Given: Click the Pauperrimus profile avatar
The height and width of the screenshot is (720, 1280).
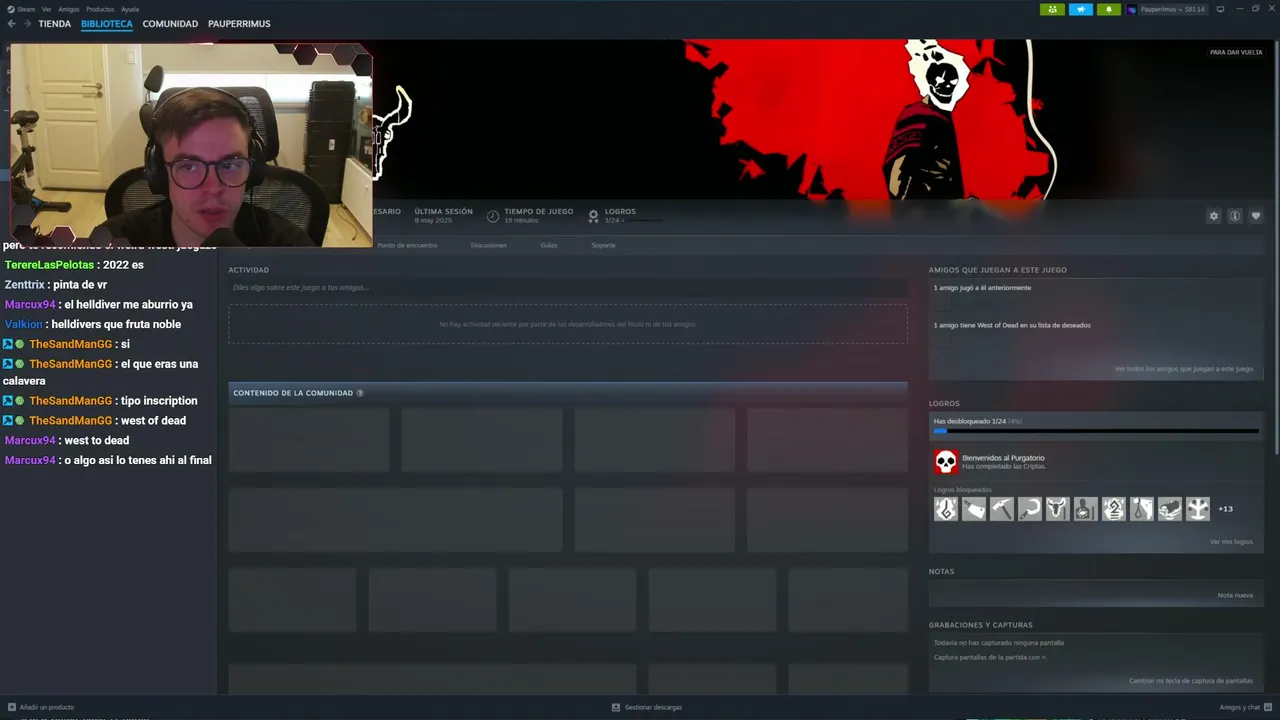Looking at the screenshot, I should point(1132,9).
